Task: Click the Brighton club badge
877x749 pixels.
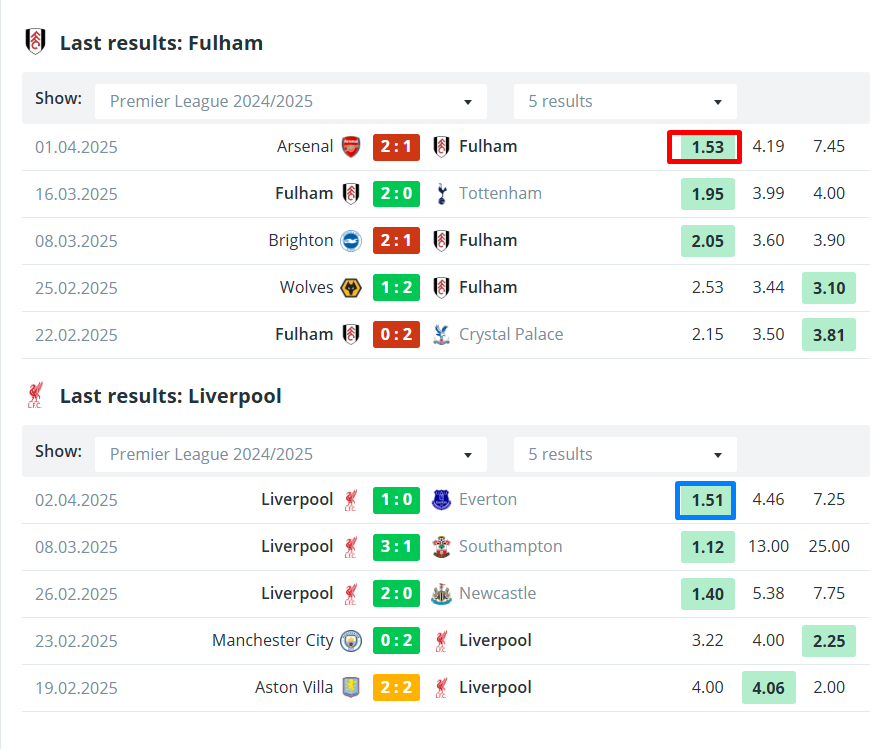Action: (351, 241)
